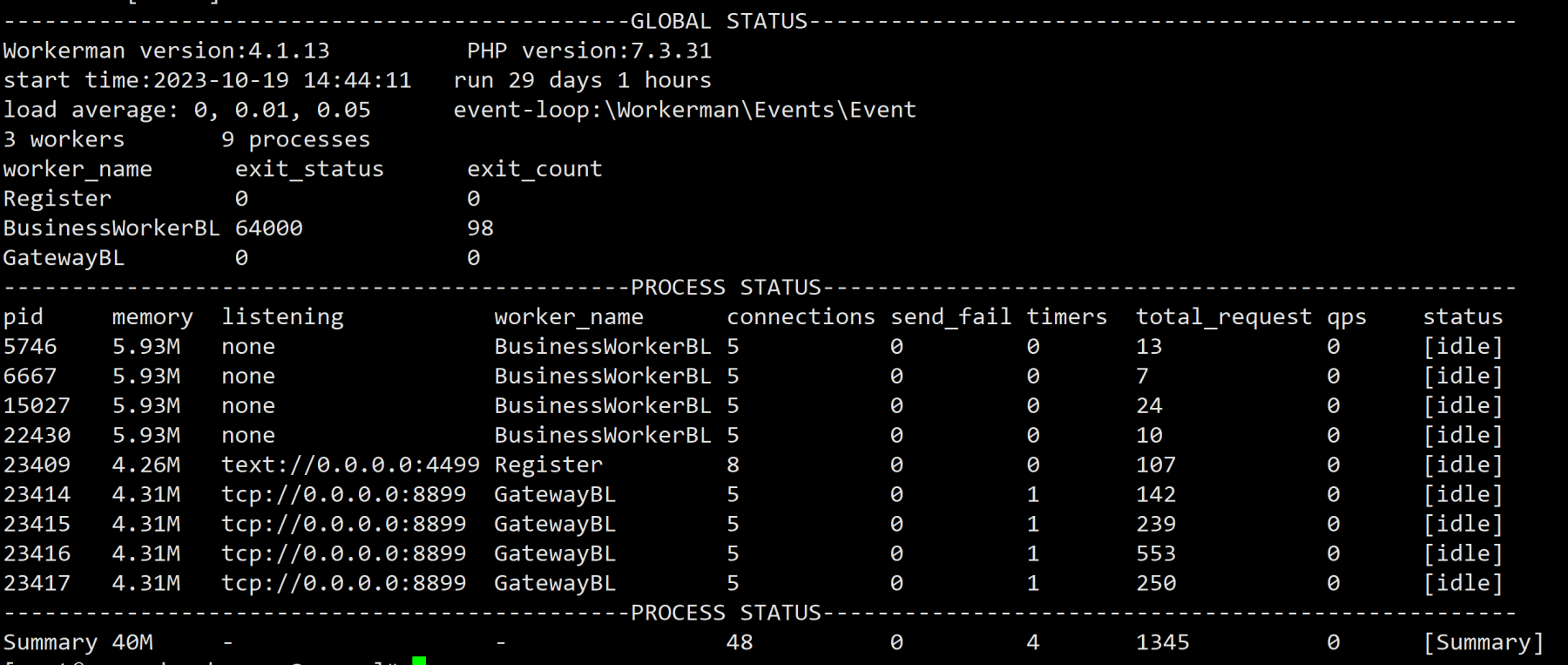This screenshot has height=665, width=1568.
Task: Click BusinessWorkerBL in the global status table
Action: click(112, 228)
